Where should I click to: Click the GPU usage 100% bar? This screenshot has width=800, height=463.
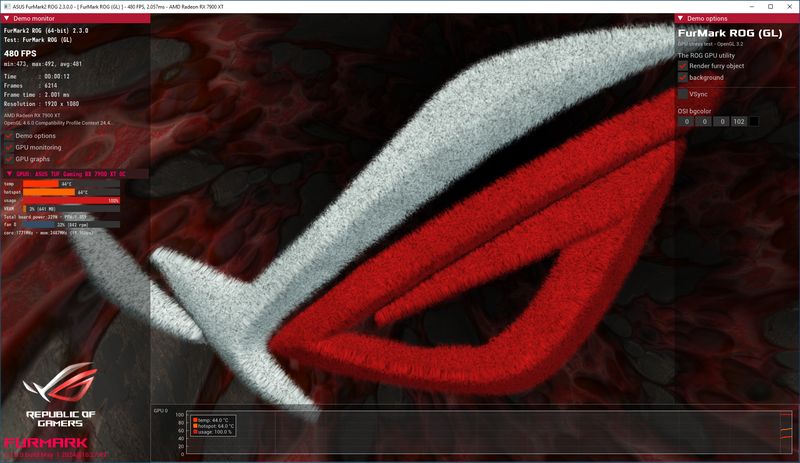click(71, 201)
